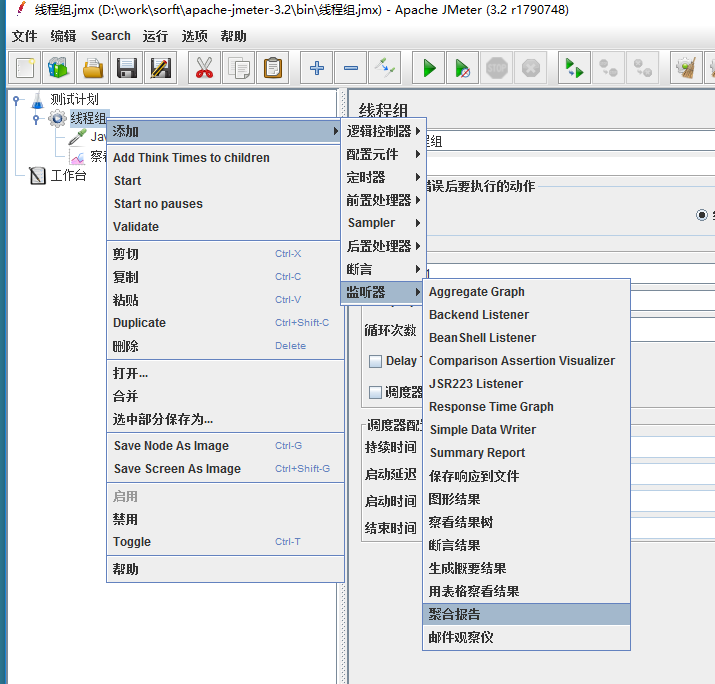This screenshot has width=715, height=684.
Task: Click the Expand All plus icon
Action: [316, 68]
